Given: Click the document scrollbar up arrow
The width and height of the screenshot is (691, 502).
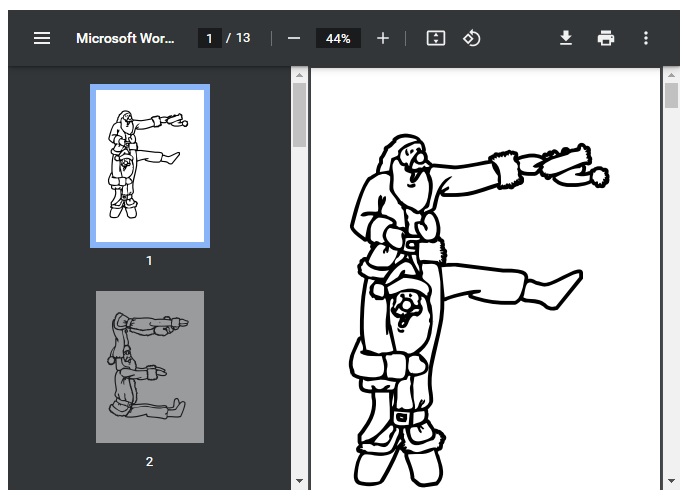Looking at the screenshot, I should (671, 74).
